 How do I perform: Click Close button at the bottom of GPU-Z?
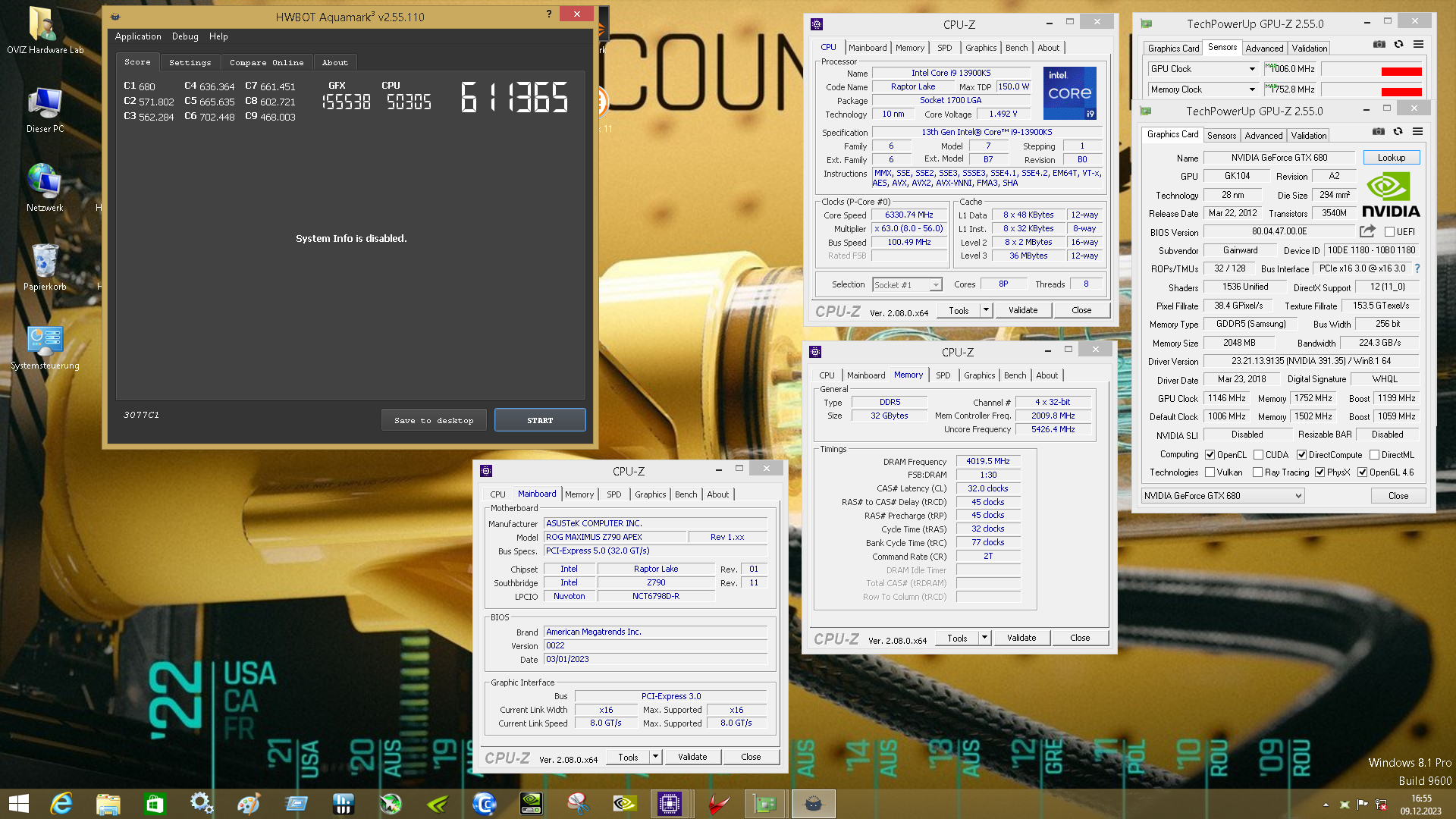(x=1398, y=496)
